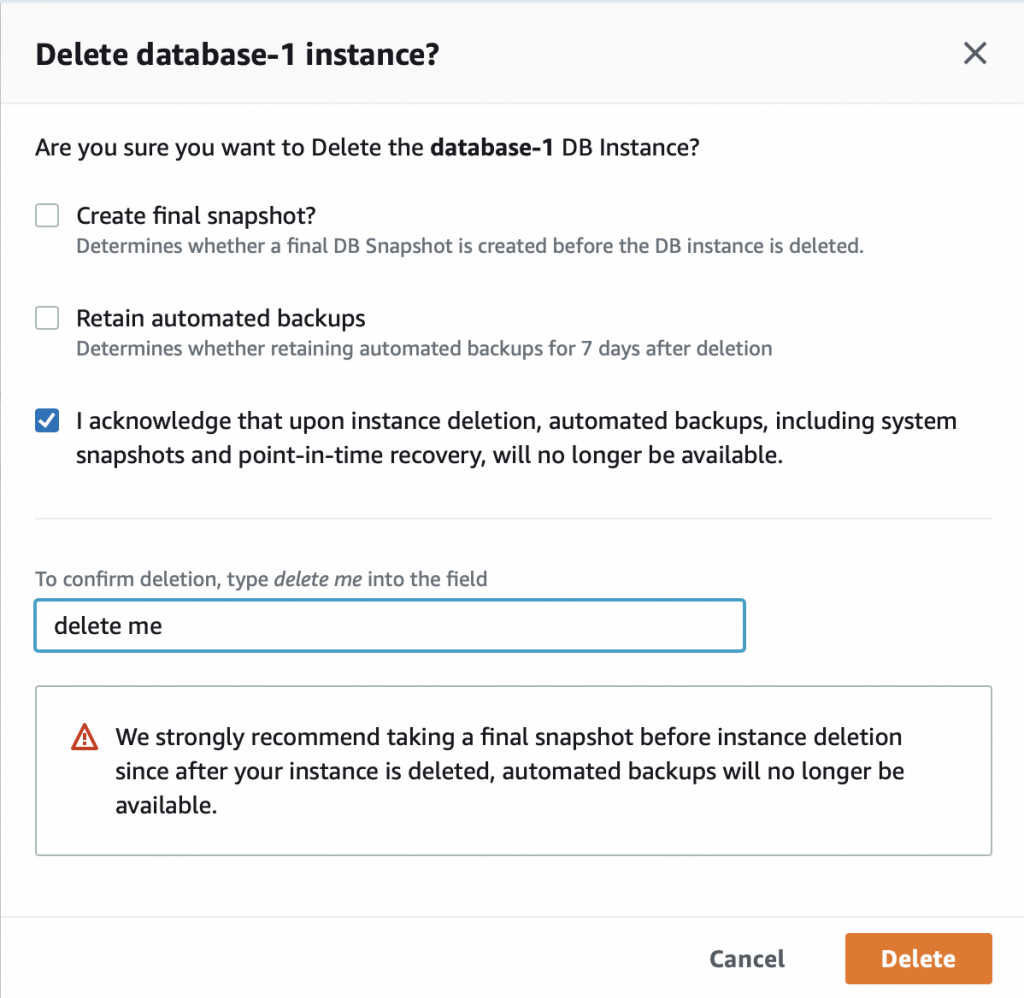Screen dimensions: 1024x998
Task: Select the 'Delete database-1 instance?' dialog title
Action: [x=237, y=54]
